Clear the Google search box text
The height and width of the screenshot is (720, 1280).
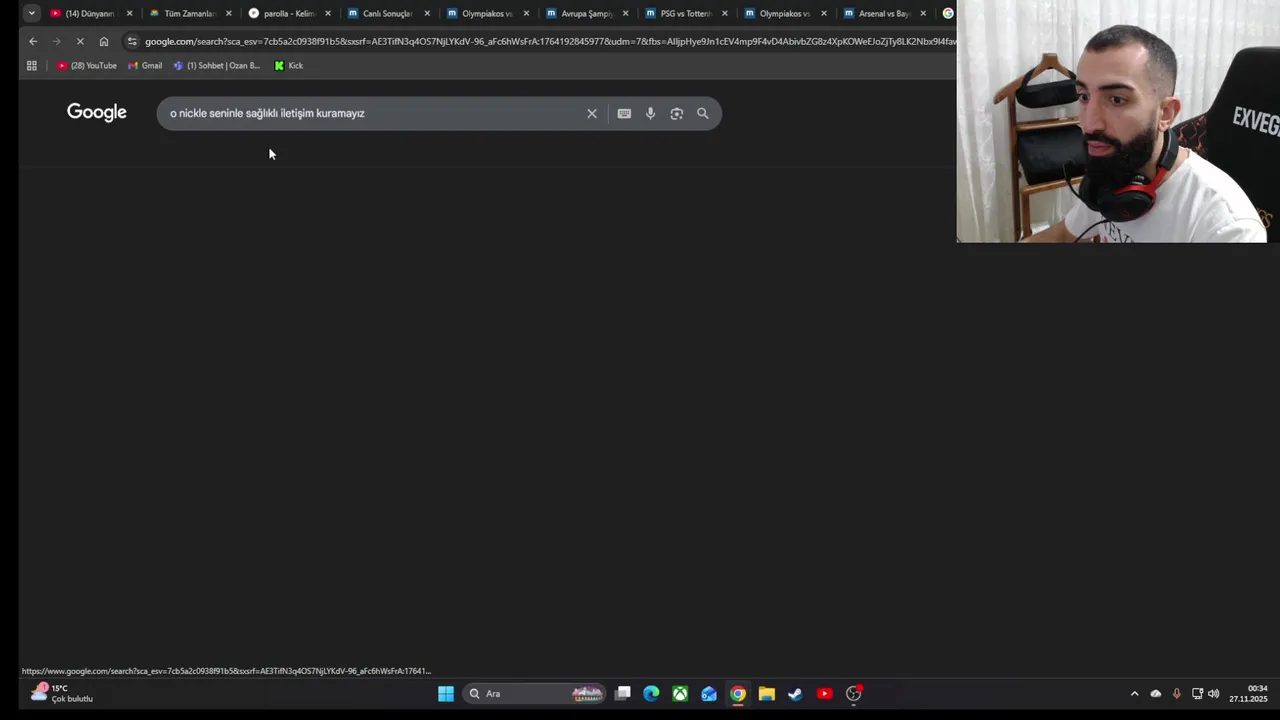click(592, 114)
